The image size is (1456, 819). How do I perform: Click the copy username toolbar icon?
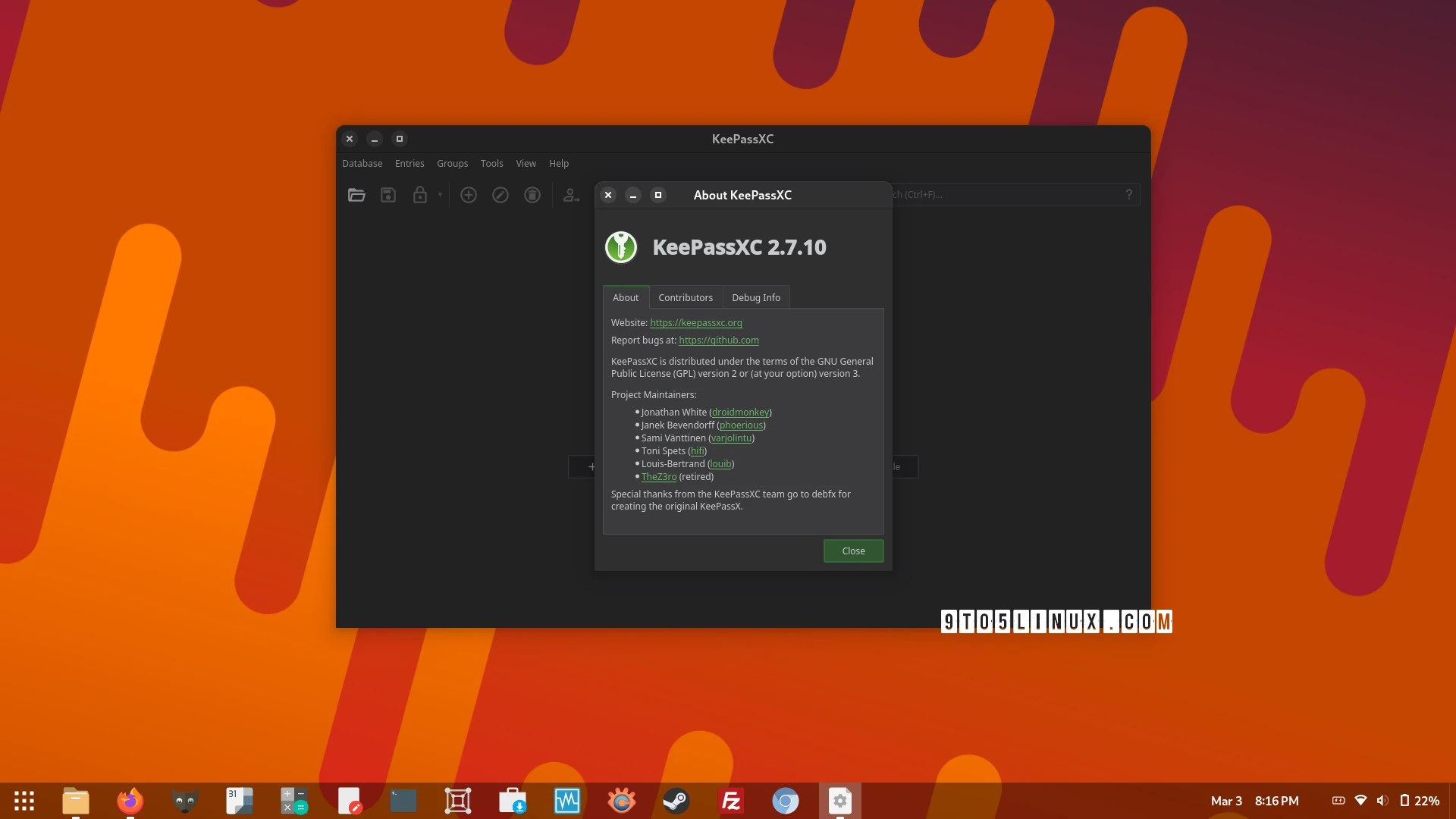[x=571, y=195]
